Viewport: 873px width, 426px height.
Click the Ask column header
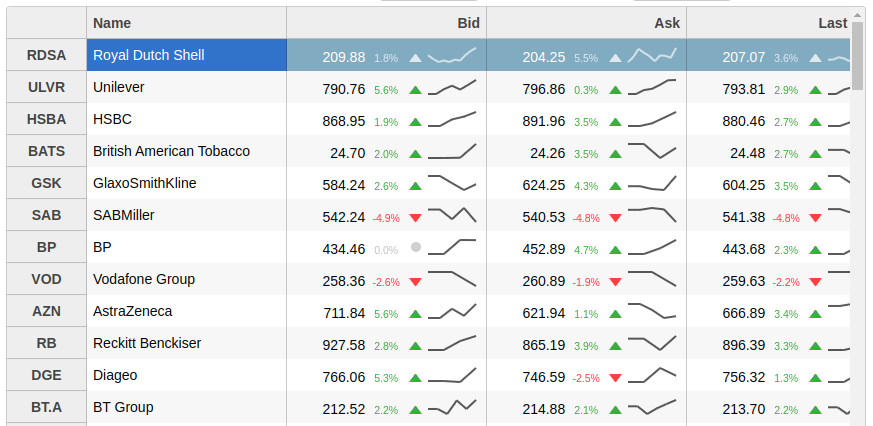coord(586,23)
